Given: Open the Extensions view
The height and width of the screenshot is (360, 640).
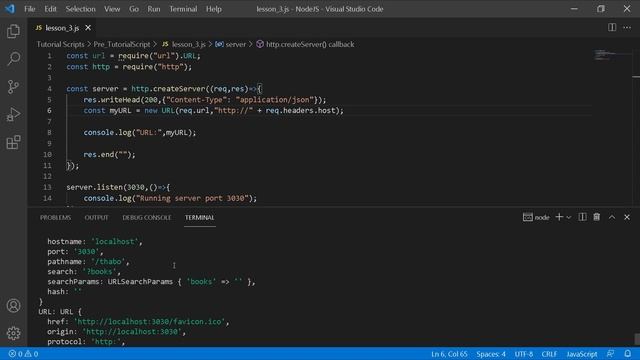Looking at the screenshot, I should 13,142.
